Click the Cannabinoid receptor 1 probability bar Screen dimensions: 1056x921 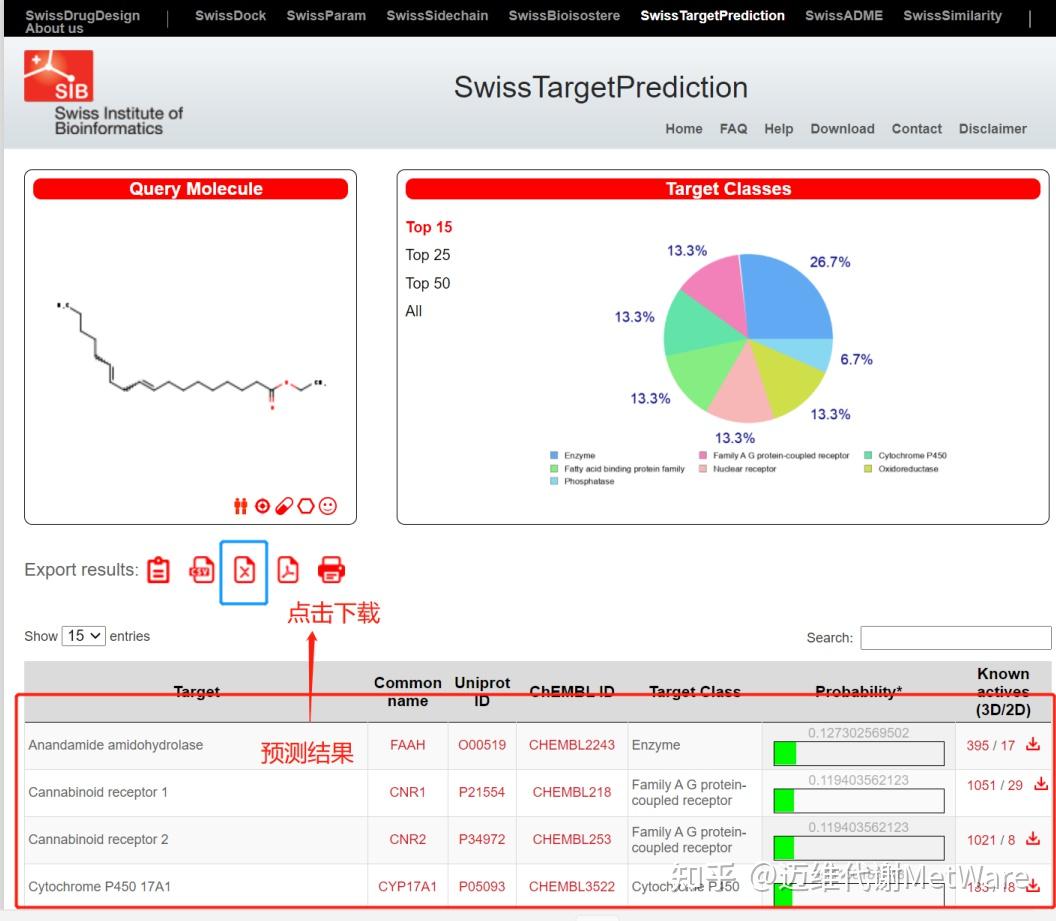(859, 800)
